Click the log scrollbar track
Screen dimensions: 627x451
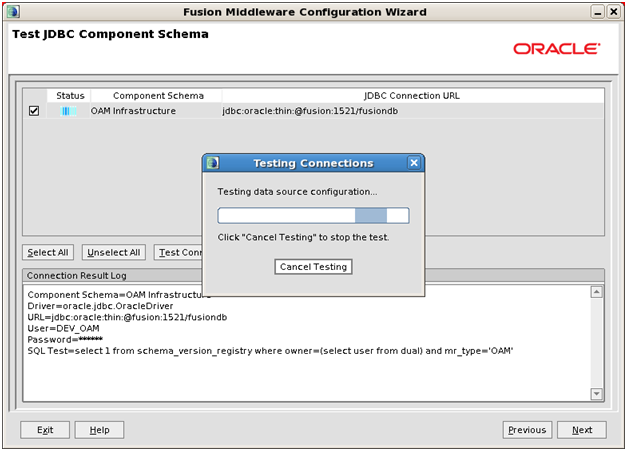(596, 343)
